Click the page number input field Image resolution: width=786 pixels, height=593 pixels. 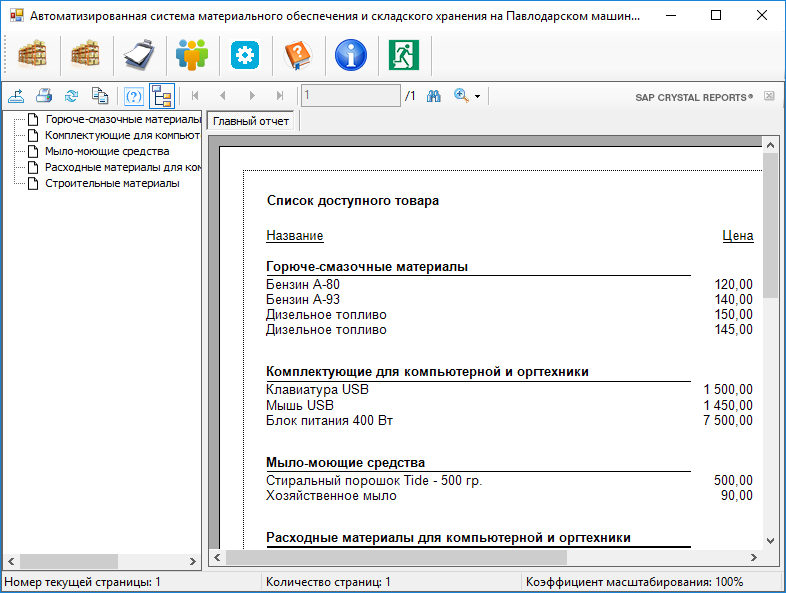point(351,95)
